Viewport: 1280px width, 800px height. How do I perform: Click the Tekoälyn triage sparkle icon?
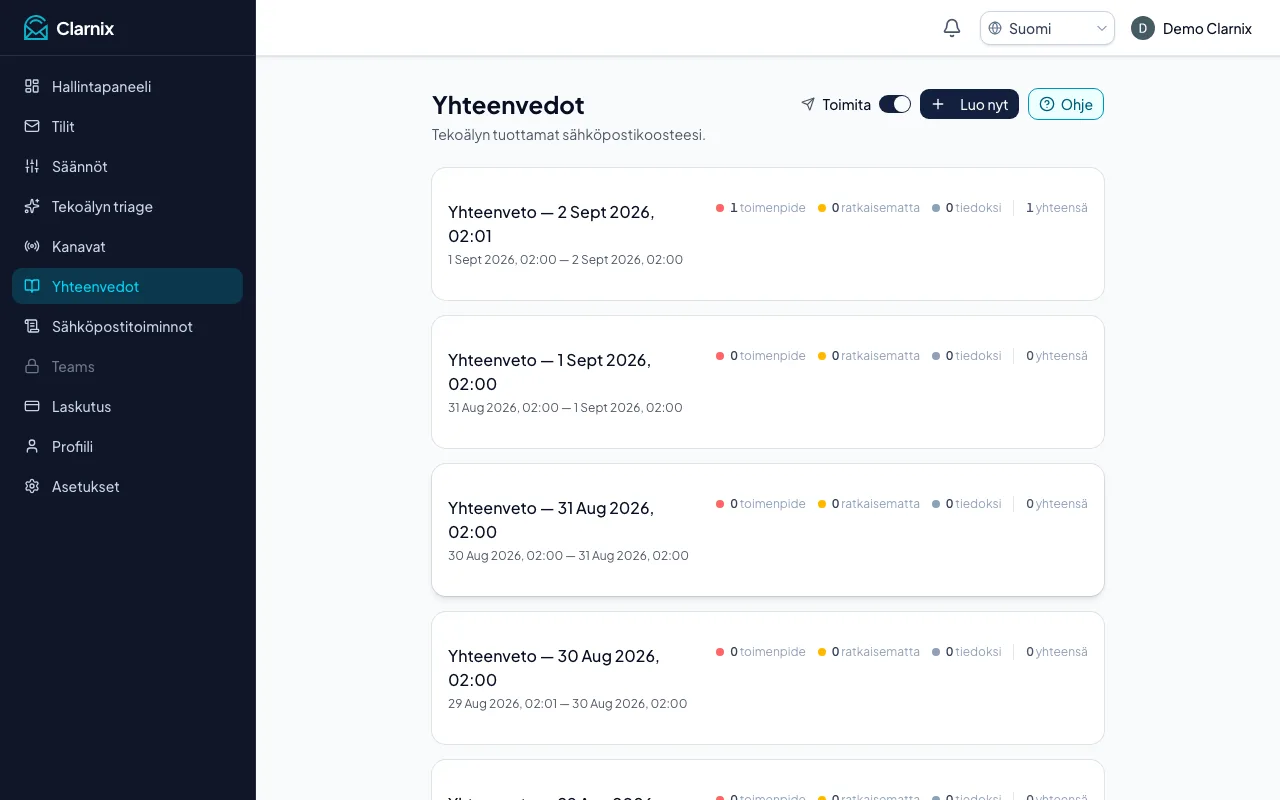click(32, 206)
